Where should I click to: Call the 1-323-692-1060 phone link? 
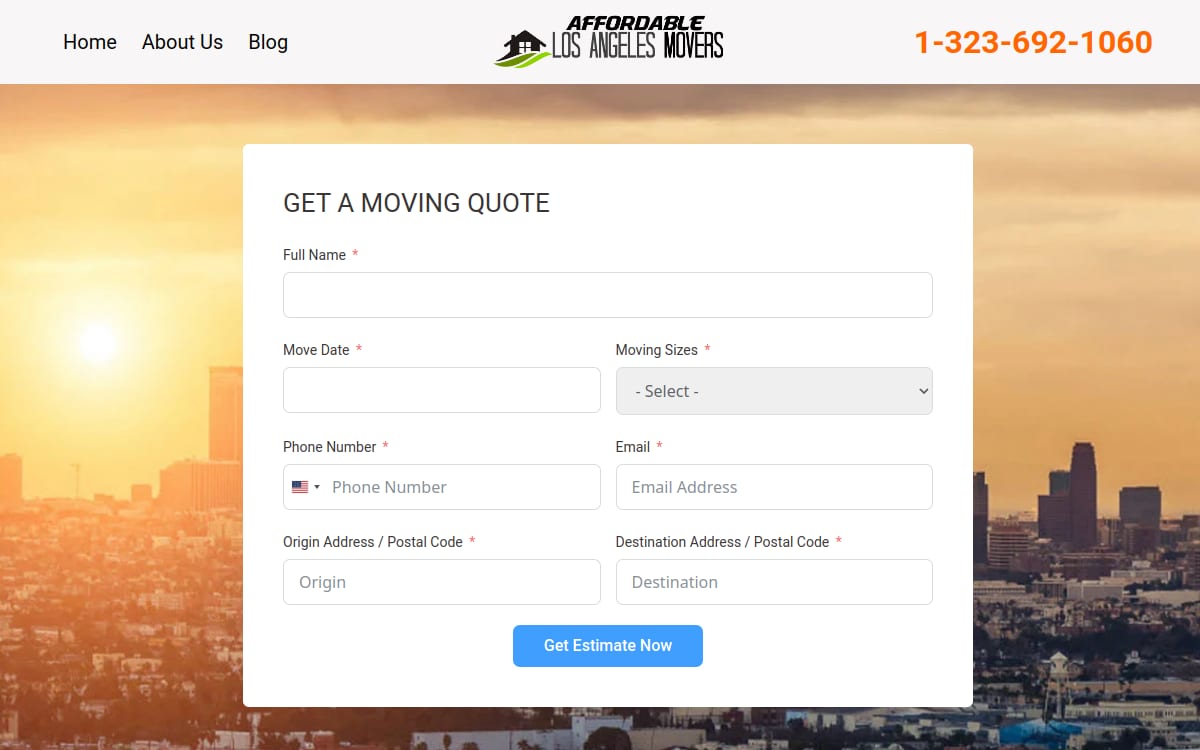(x=1033, y=42)
